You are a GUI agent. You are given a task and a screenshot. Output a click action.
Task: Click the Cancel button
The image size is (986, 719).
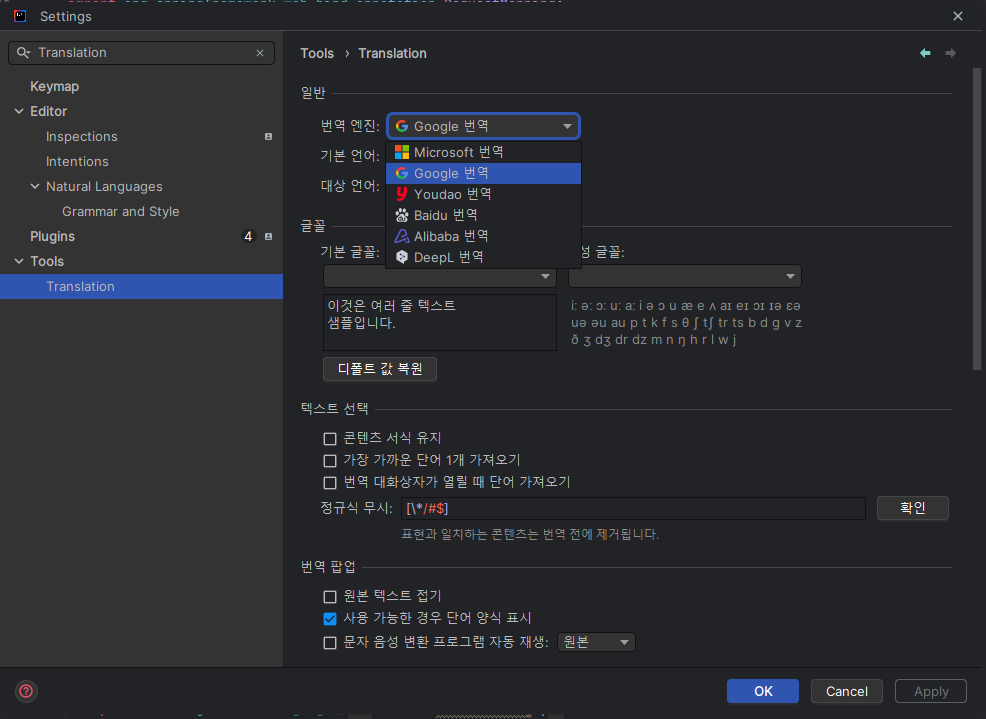click(x=846, y=691)
